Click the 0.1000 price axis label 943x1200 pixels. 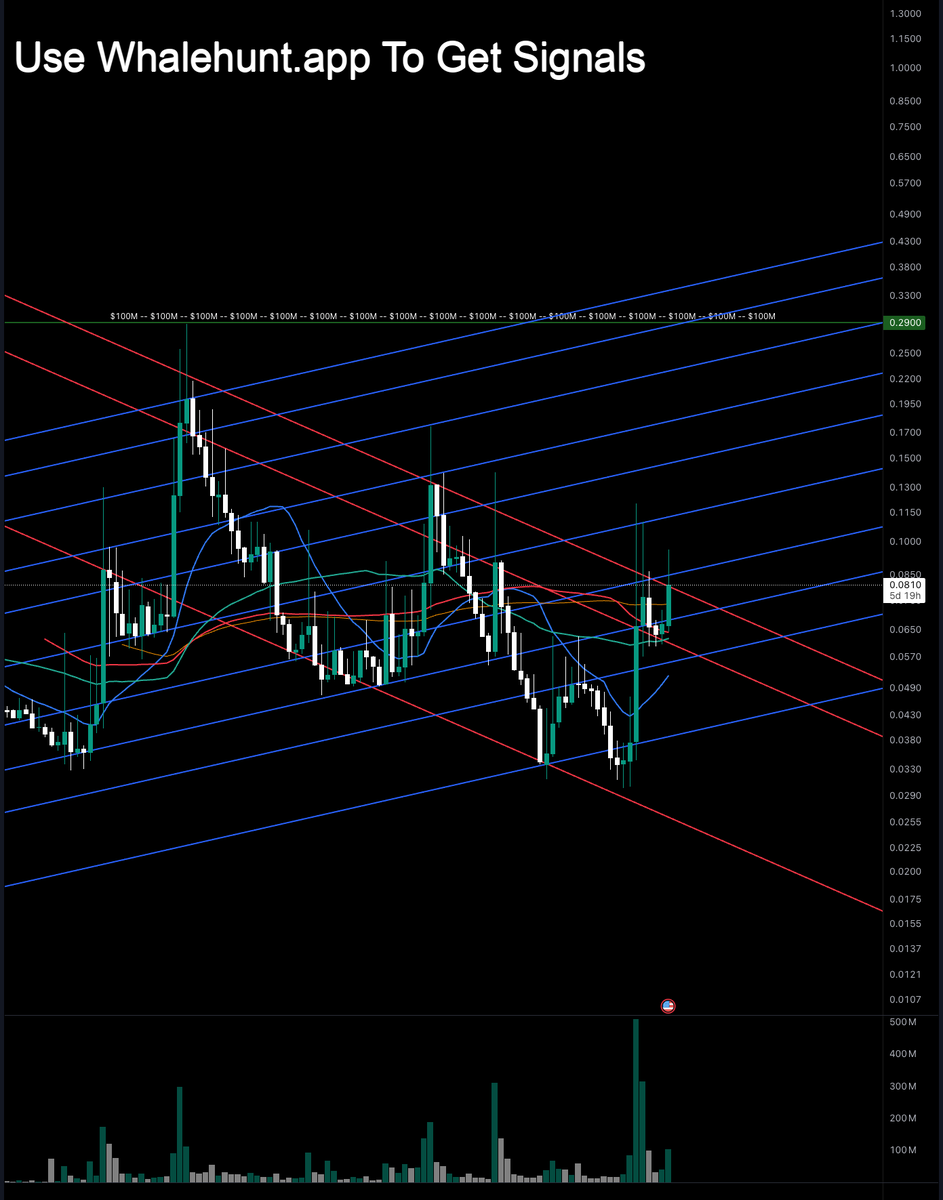905,542
